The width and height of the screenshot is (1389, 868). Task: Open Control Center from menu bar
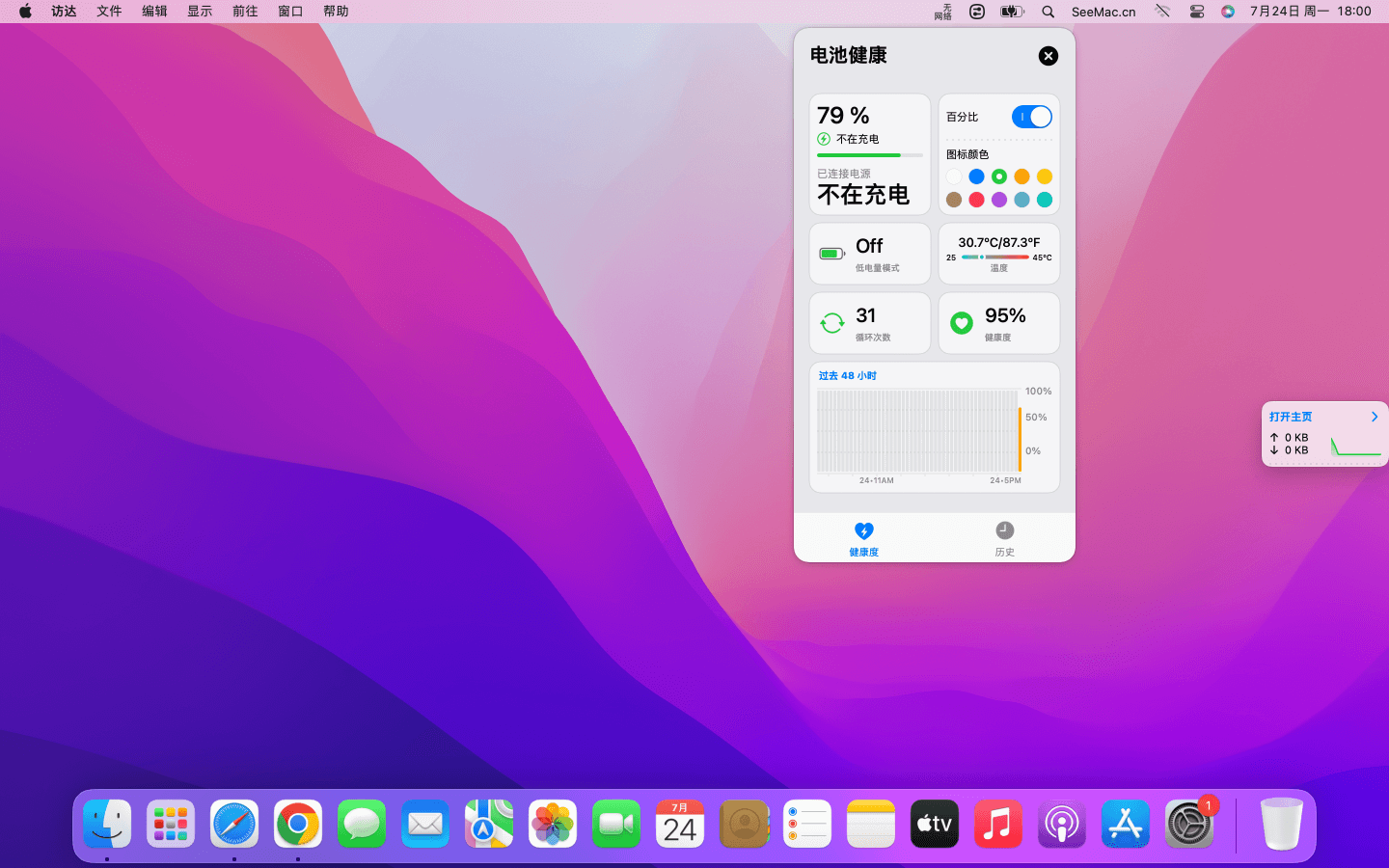pos(1196,12)
